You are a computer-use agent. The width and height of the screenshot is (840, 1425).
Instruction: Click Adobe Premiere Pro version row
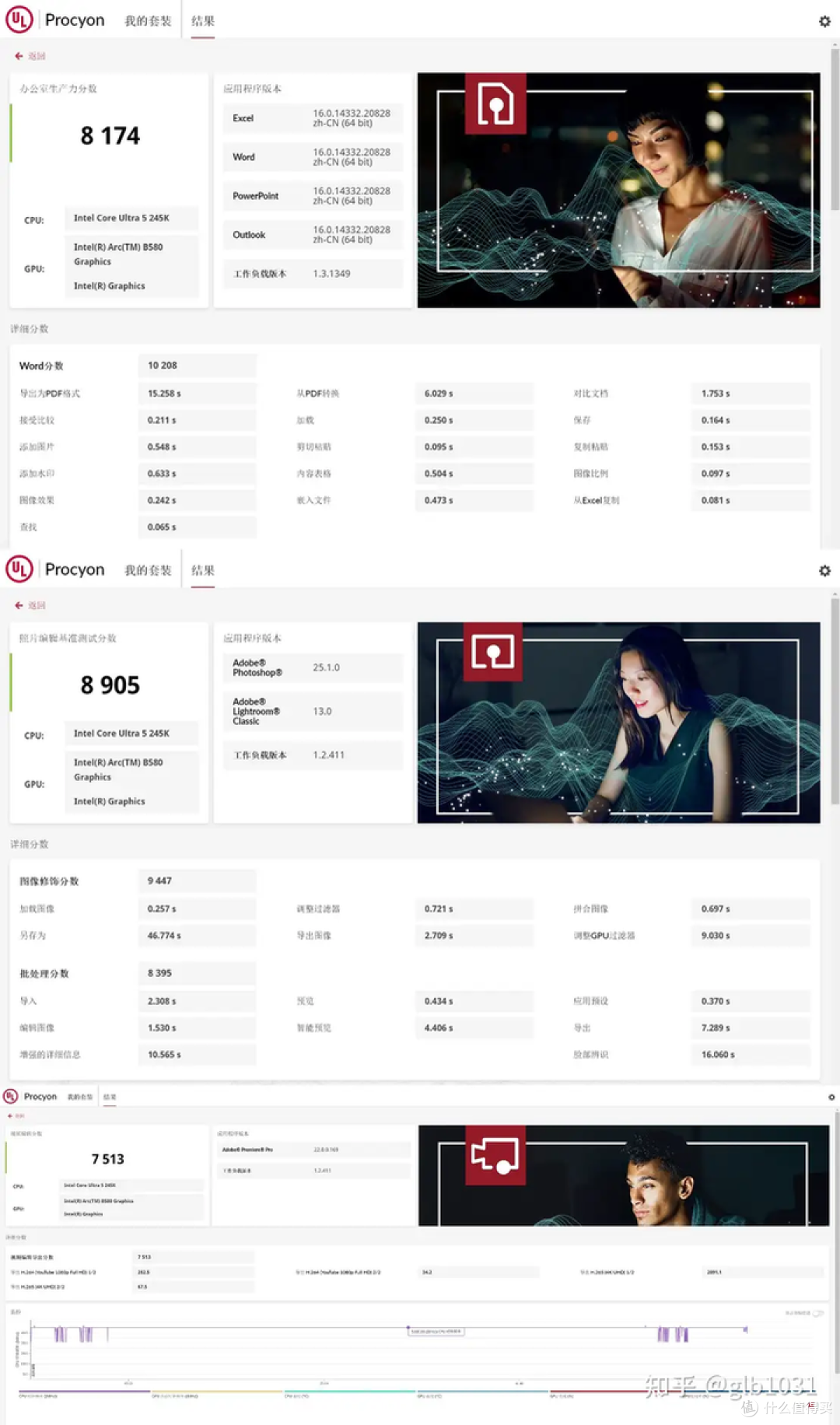(313, 1150)
